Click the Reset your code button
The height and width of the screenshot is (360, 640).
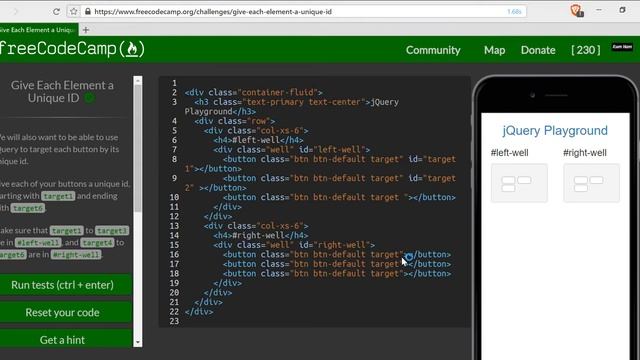65,312
